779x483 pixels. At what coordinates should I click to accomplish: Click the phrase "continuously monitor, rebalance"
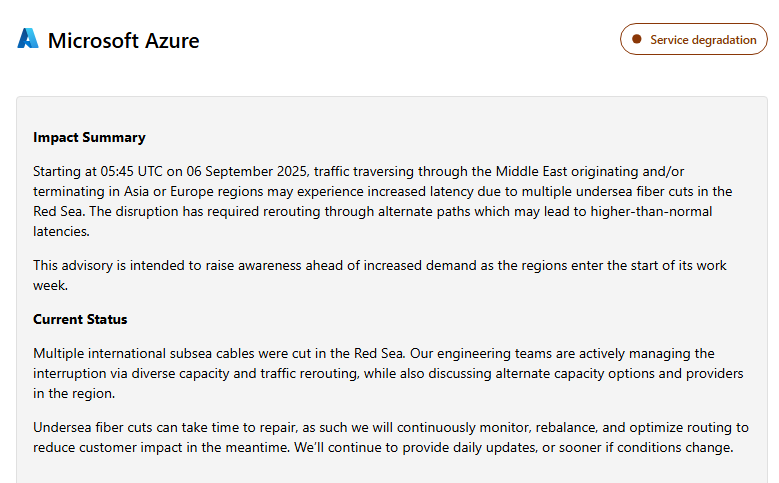(416, 427)
